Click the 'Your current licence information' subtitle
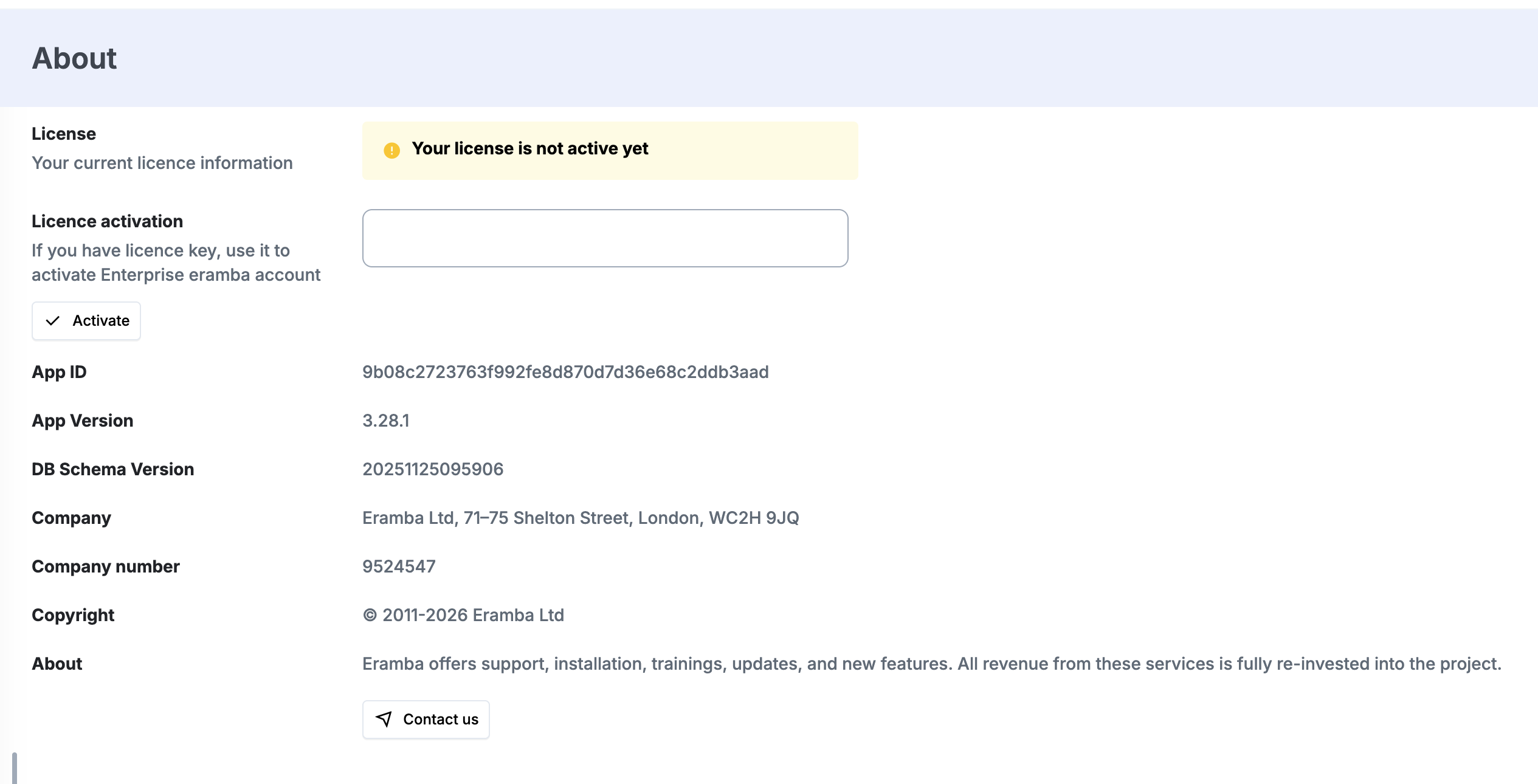Screen dimensions: 1538x784 [162, 163]
